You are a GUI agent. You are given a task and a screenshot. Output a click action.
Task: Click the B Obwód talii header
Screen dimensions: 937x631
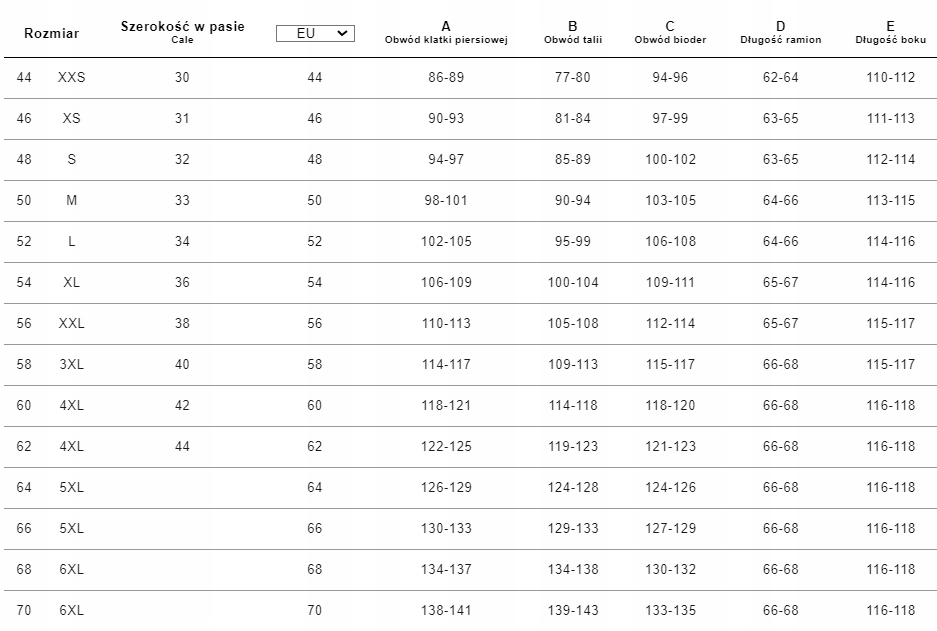(x=572, y=32)
